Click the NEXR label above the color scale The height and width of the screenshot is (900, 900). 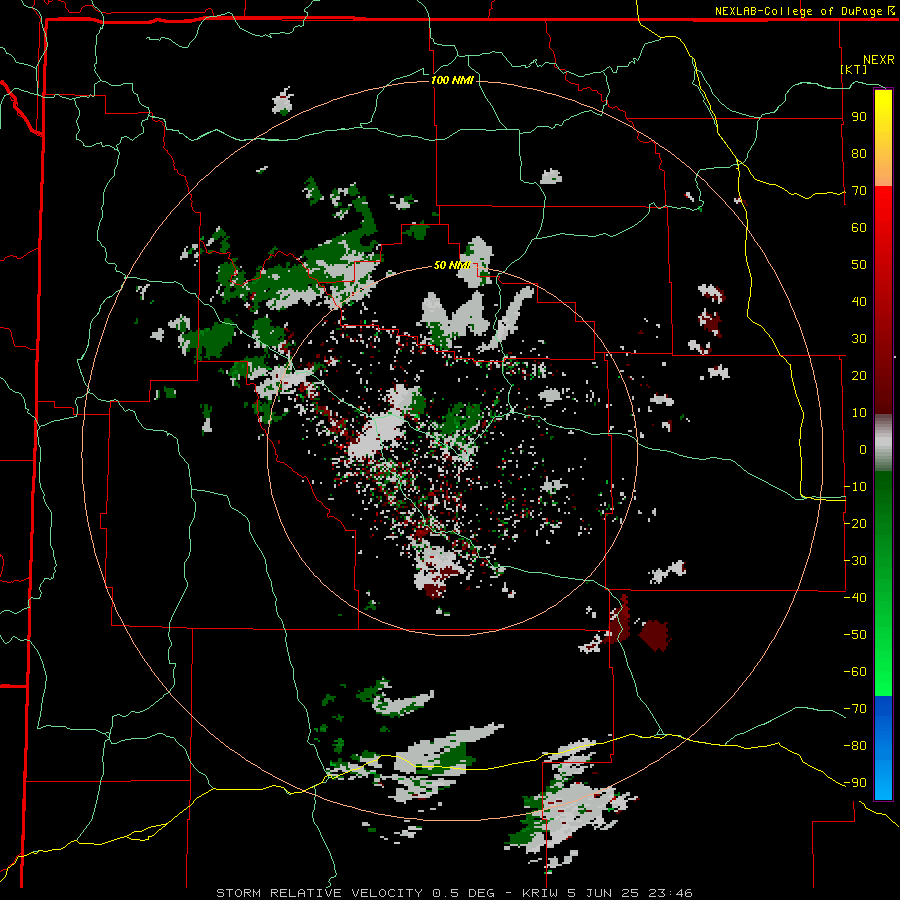(x=878, y=60)
